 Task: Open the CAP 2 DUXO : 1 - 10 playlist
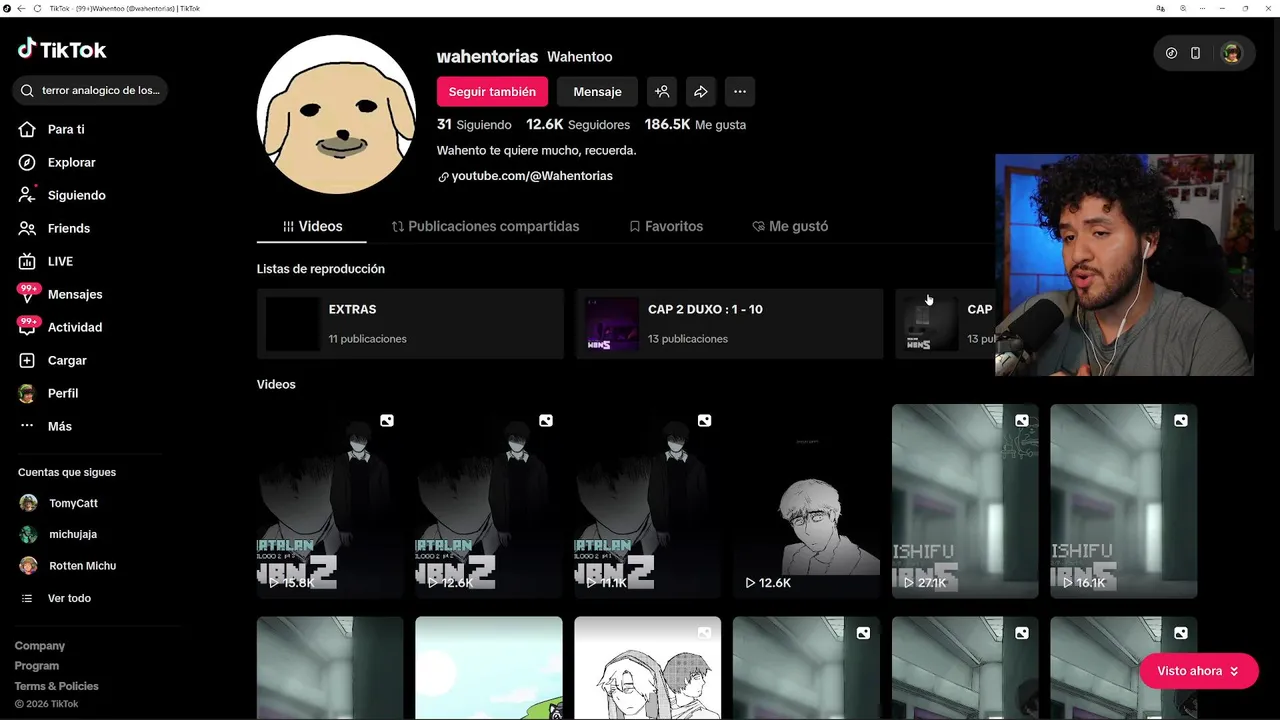[x=729, y=324]
